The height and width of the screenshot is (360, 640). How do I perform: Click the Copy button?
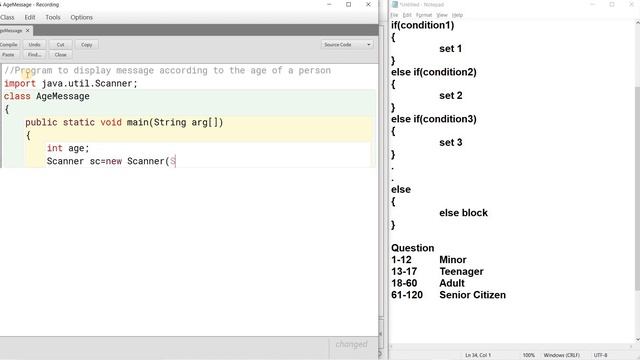(x=87, y=44)
